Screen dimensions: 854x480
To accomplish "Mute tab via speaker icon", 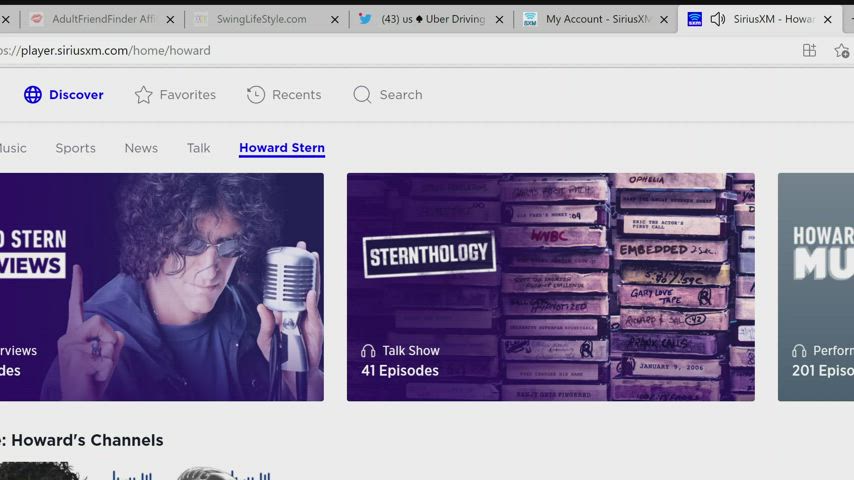I will point(718,19).
